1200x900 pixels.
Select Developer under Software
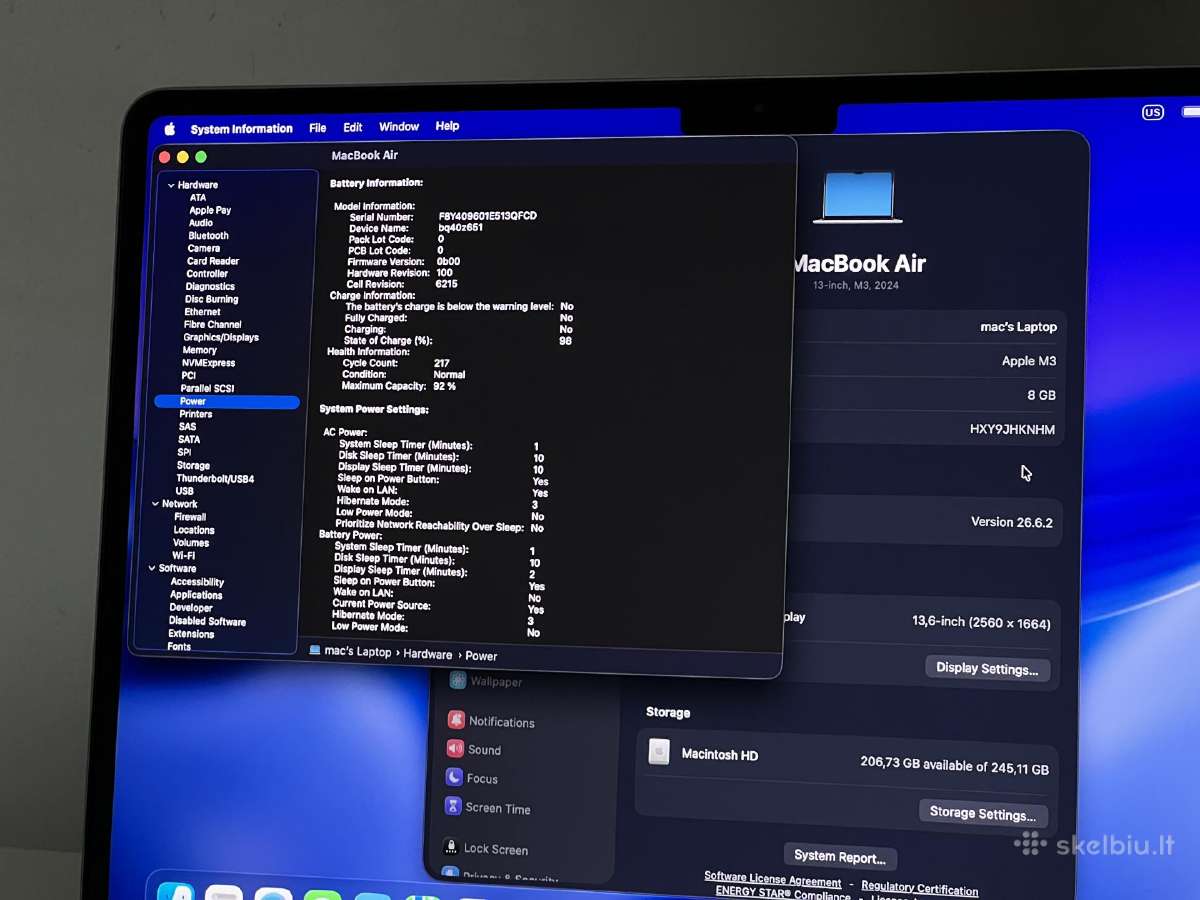[191, 608]
